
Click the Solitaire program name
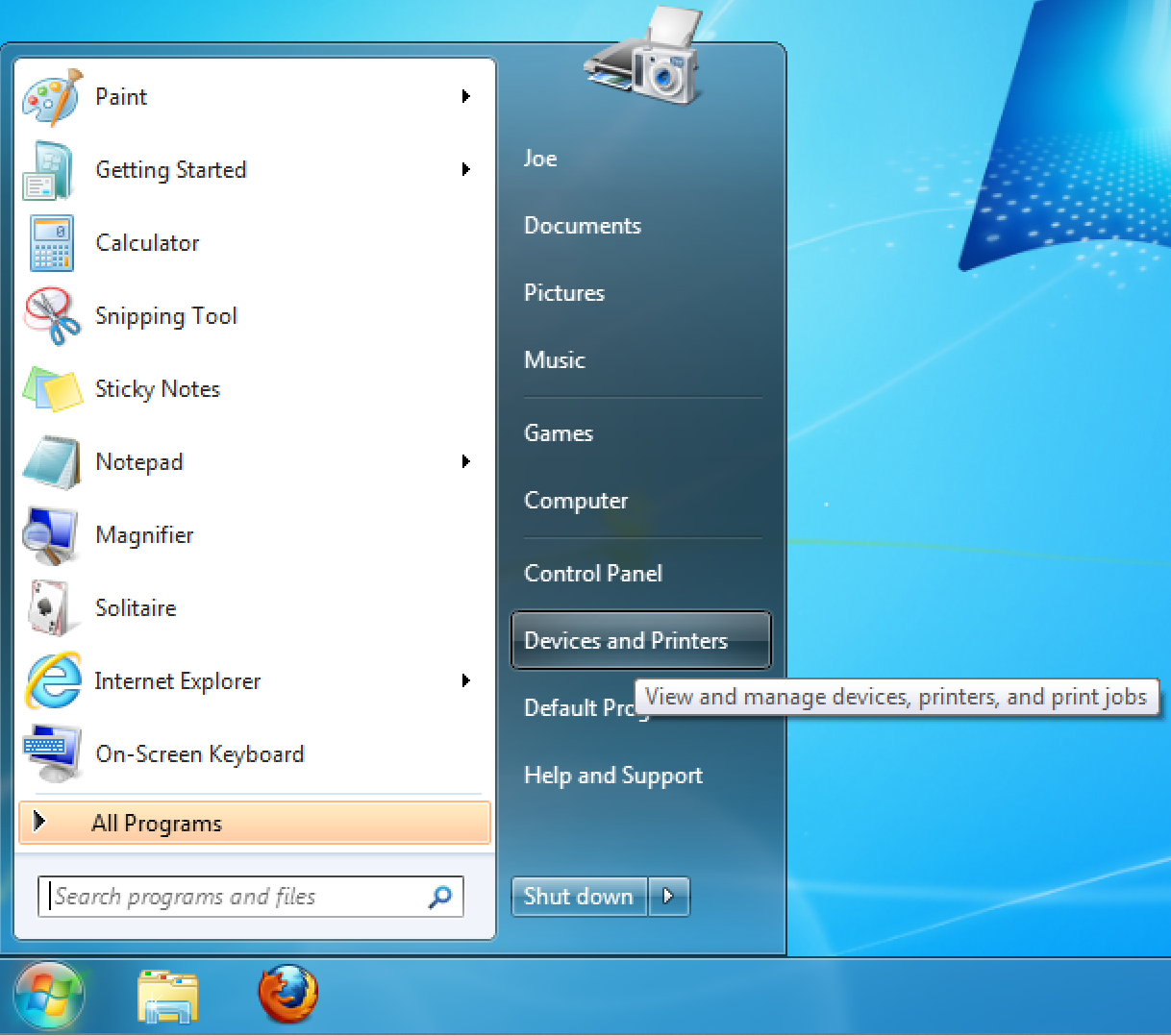[x=137, y=608]
